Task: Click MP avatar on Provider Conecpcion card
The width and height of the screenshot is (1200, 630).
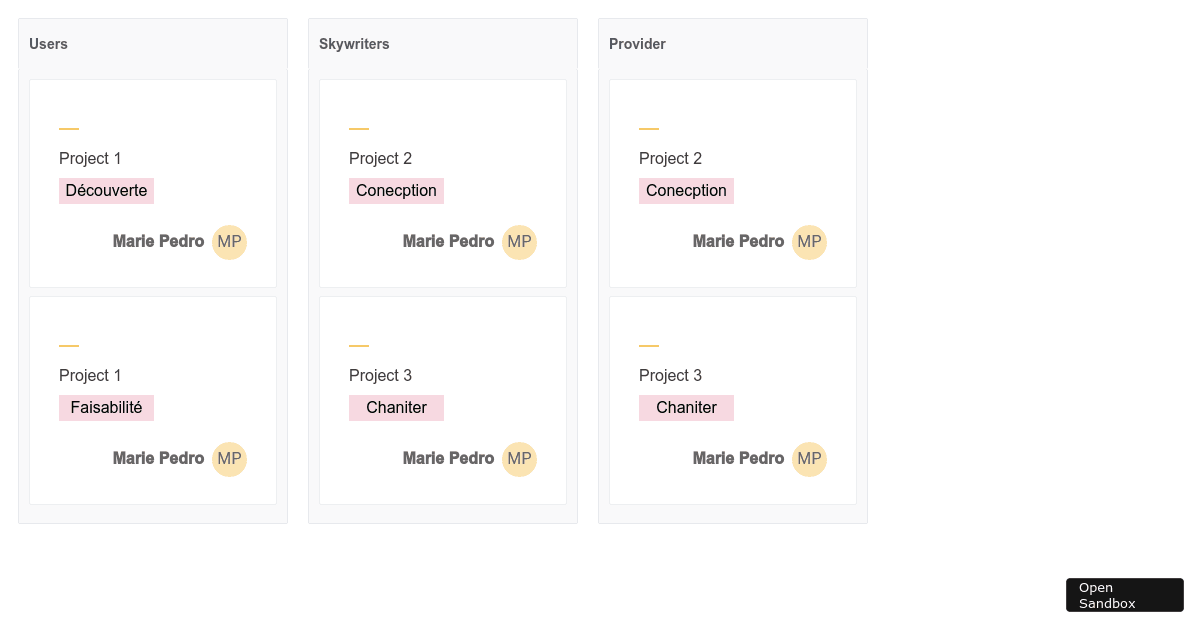Action: pyautogui.click(x=809, y=242)
